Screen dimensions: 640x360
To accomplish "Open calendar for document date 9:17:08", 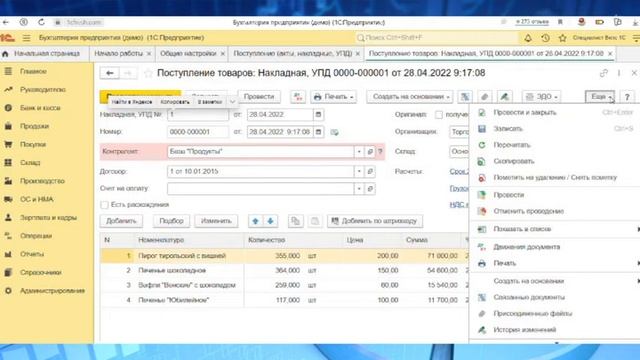I will pyautogui.click(x=318, y=132).
